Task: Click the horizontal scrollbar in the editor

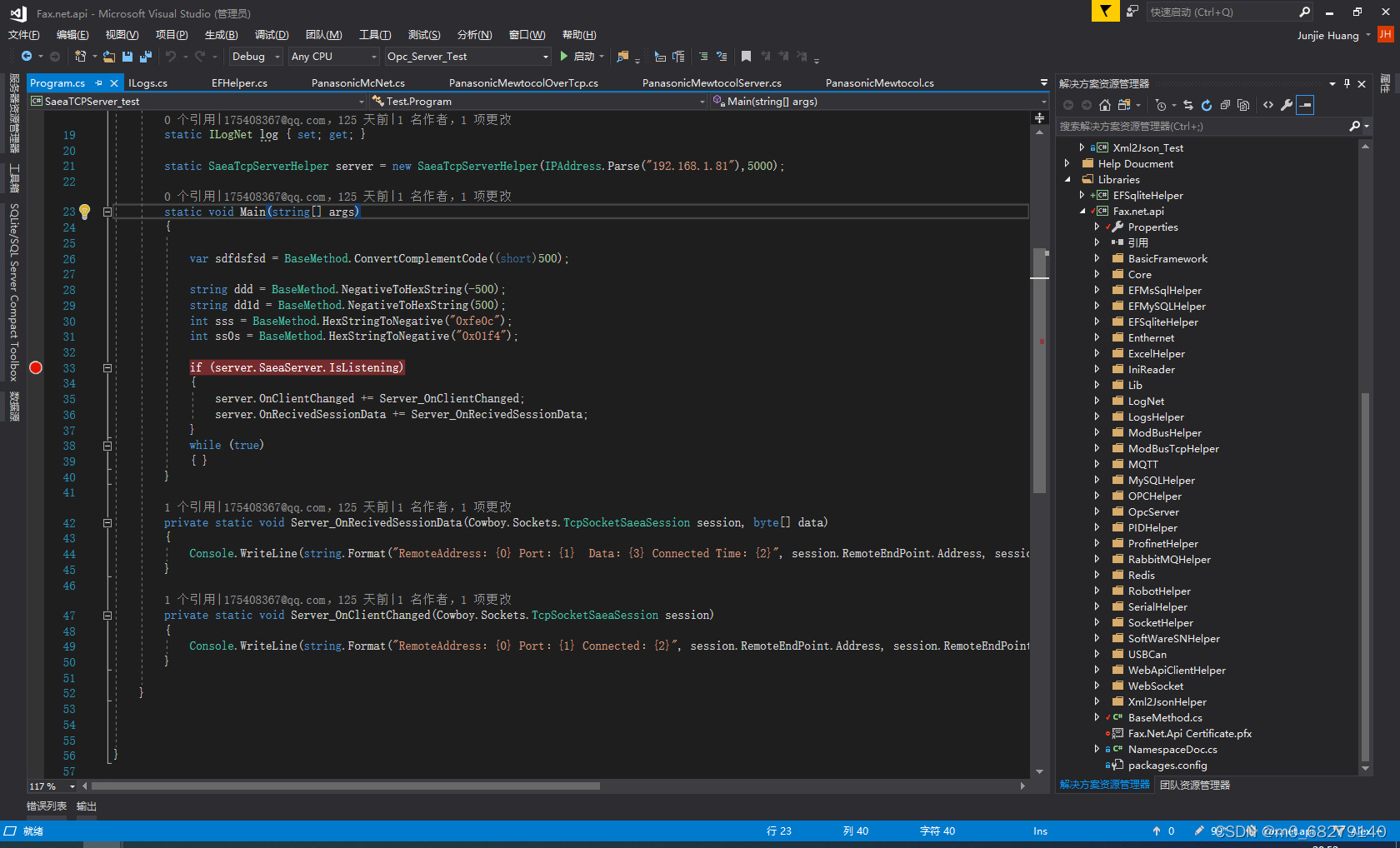Action: (346, 786)
